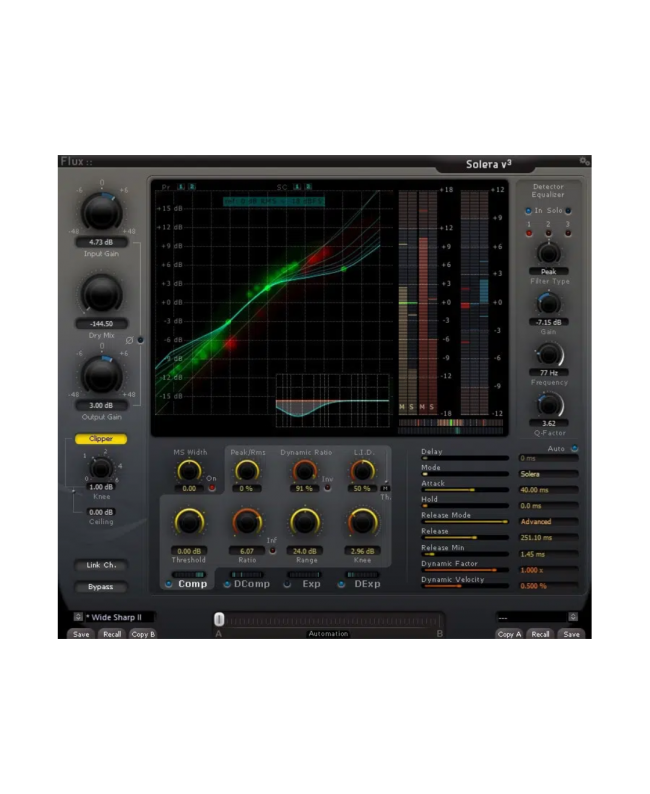
Task: Toggle the Exp section LED
Action: (x=287, y=584)
